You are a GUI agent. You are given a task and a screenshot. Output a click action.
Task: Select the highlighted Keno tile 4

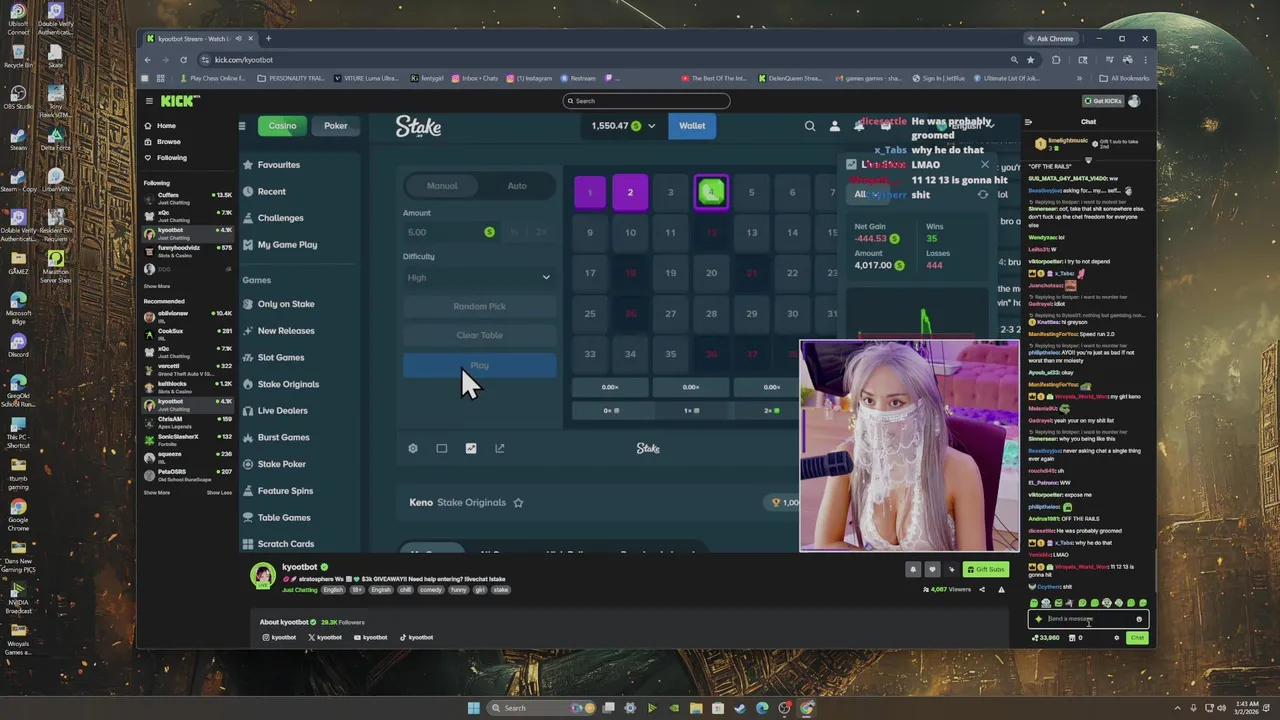(x=711, y=193)
